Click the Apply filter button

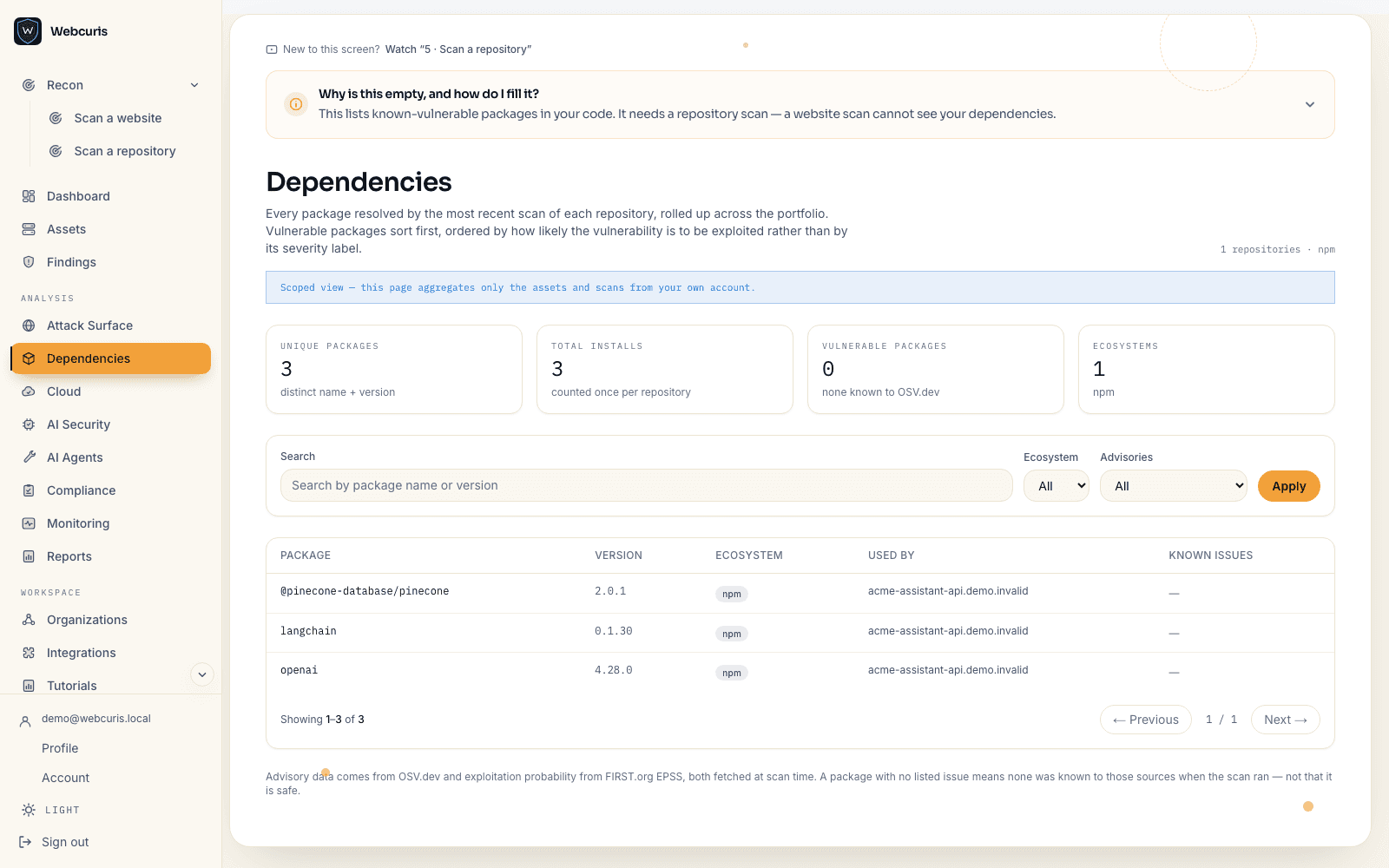[x=1289, y=486]
